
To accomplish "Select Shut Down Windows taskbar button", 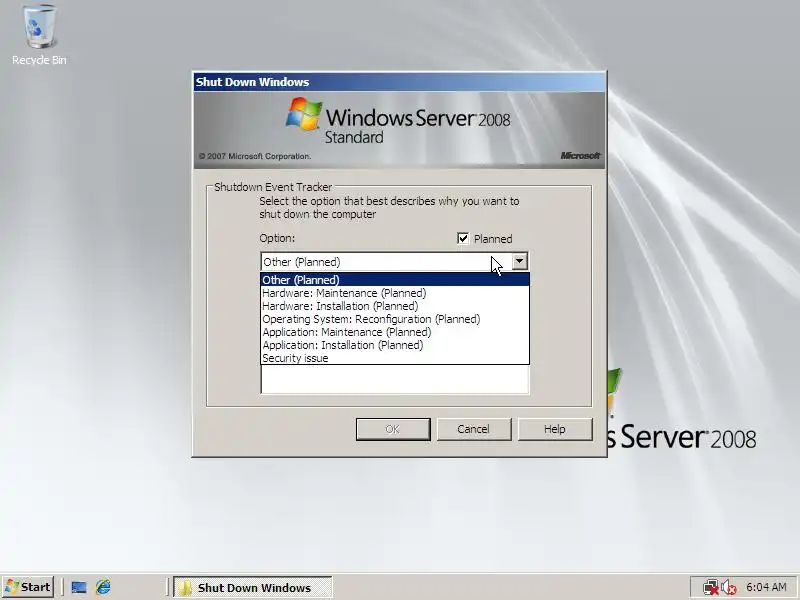I will tap(253, 587).
